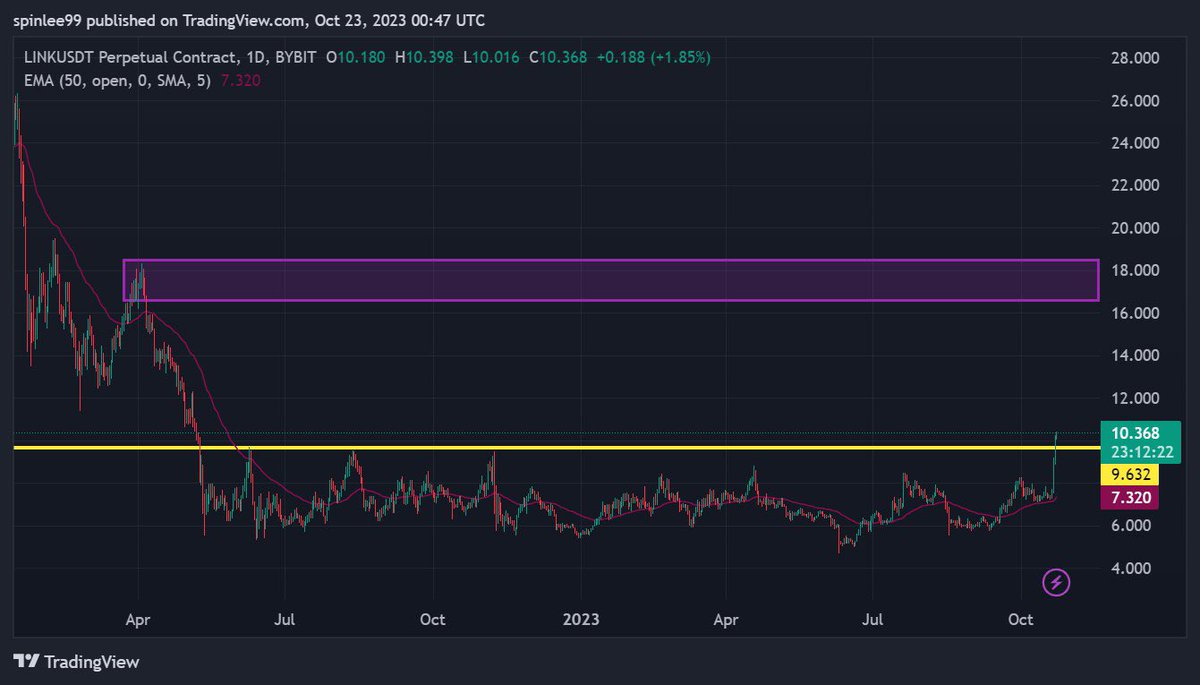Click the spinlee99 author attribution text
This screenshot has width=1200, height=685.
click(45, 20)
